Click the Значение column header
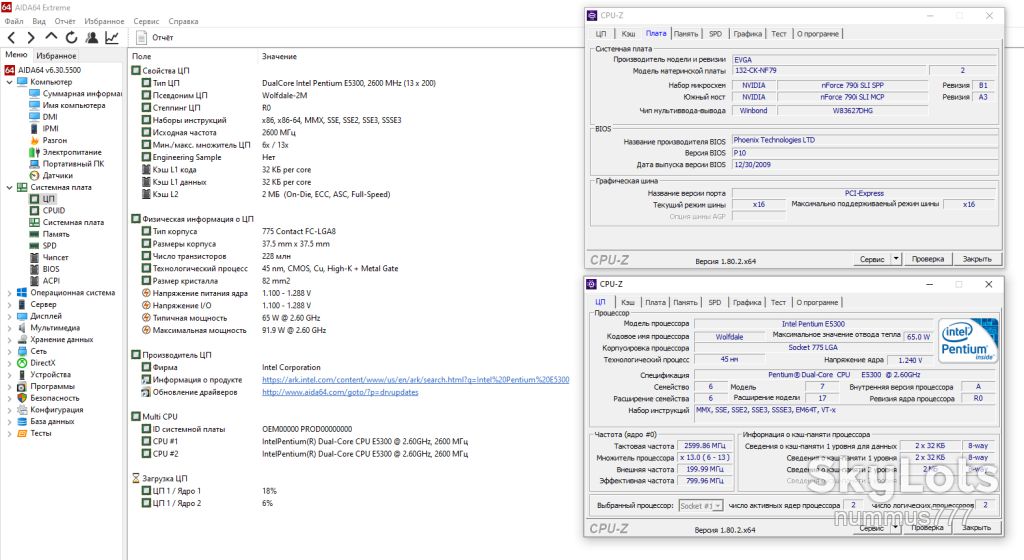1024x560 pixels. point(280,57)
